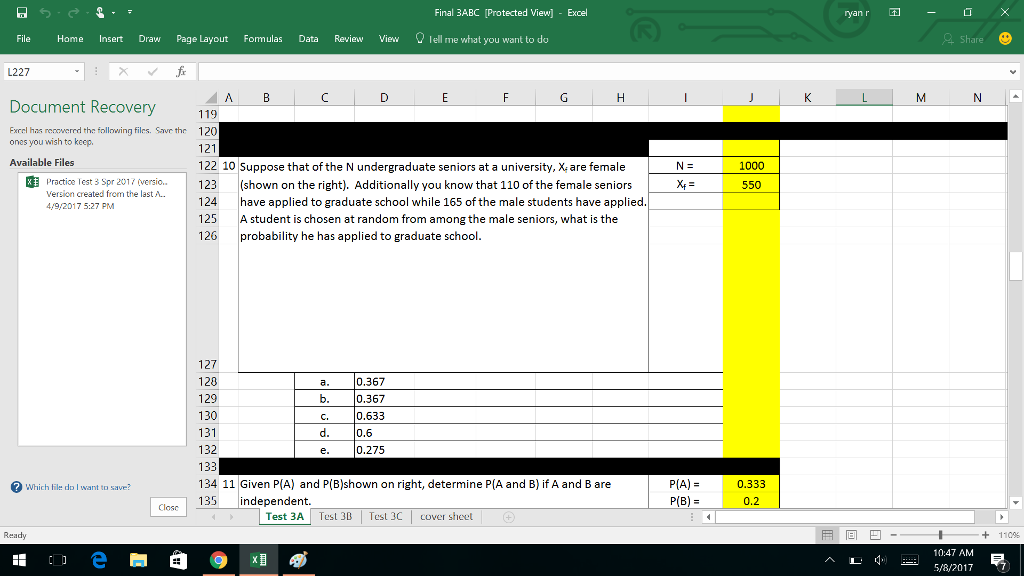Close the Document Recovery pane
This screenshot has width=1024, height=576.
click(168, 507)
